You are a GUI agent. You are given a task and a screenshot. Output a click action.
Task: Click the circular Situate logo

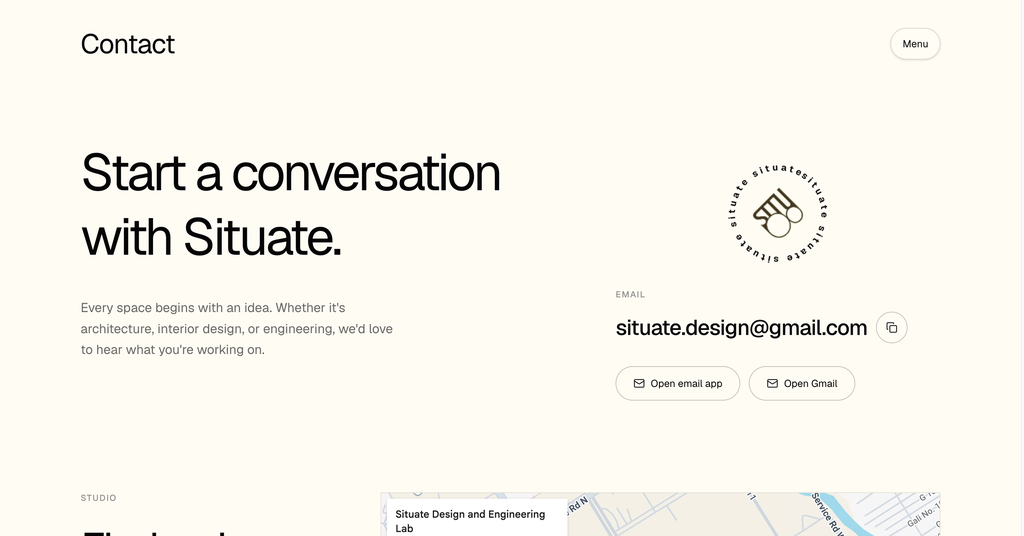[x=777, y=213]
